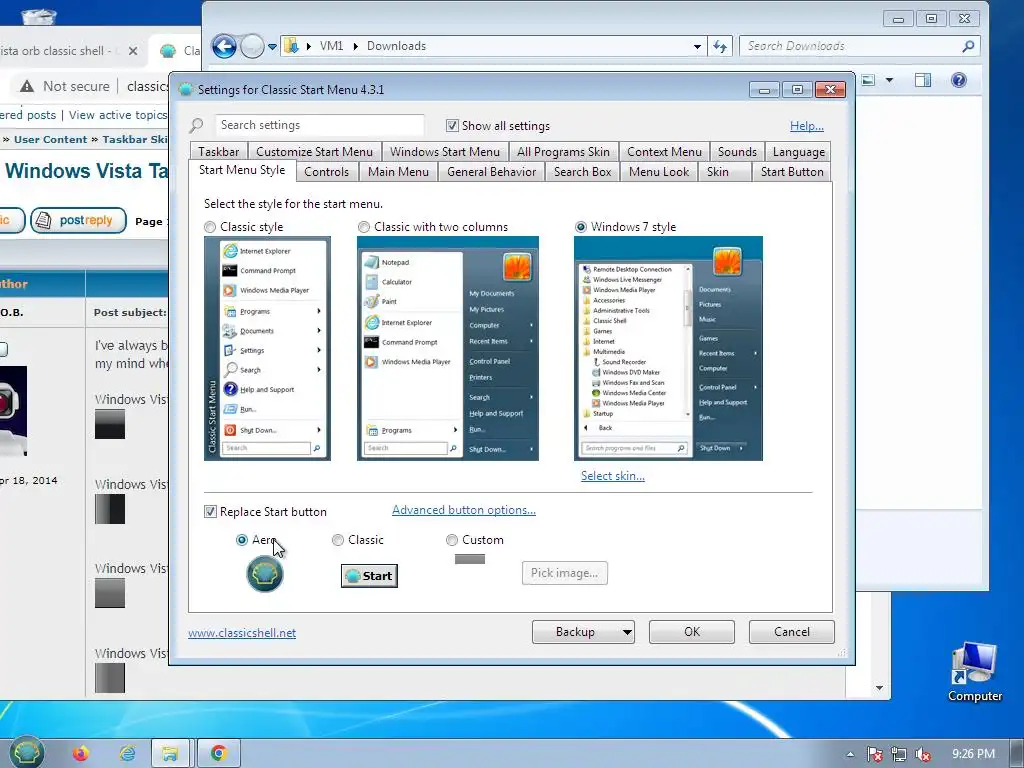Uncheck Replace Start button checkbox
1024x768 pixels.
[210, 512]
